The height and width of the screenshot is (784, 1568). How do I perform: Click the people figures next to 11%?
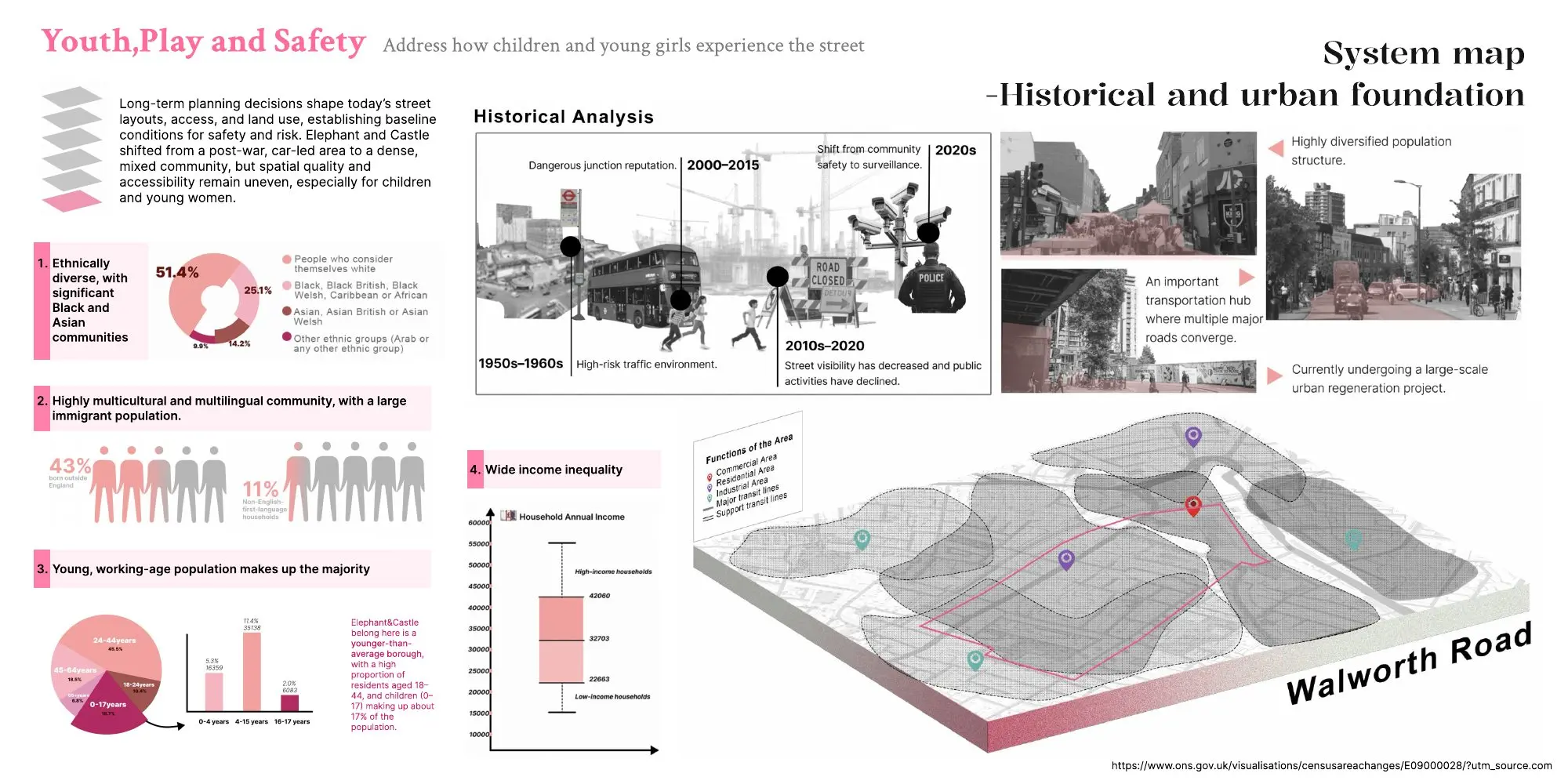coord(355,481)
